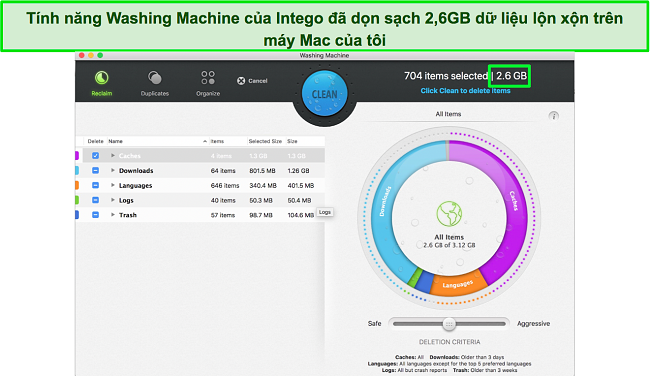Click the '704 items selected' text
Image resolution: width=650 pixels, height=376 pixels.
pyautogui.click(x=446, y=76)
